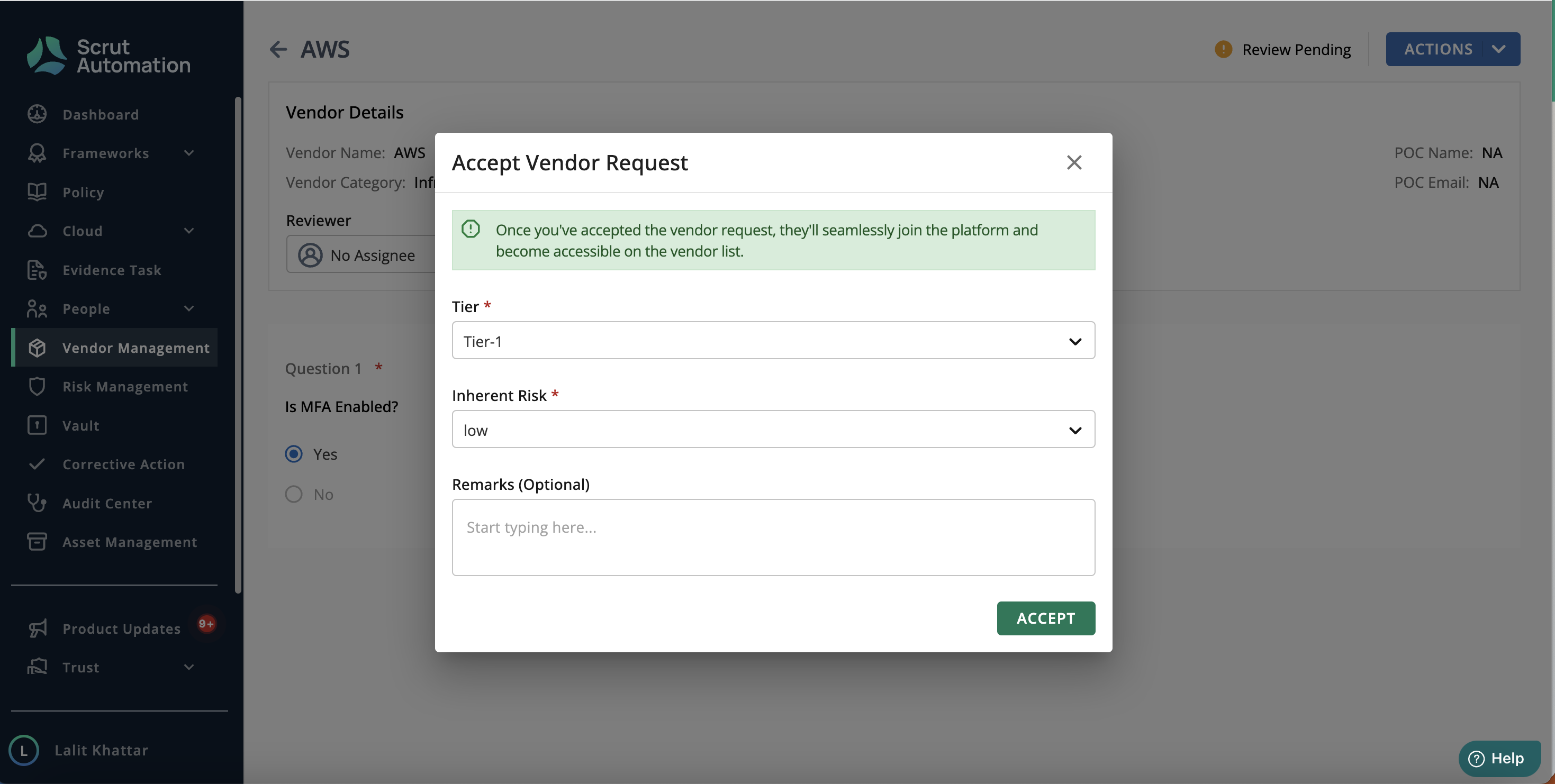The height and width of the screenshot is (784, 1555).
Task: Click the Policy book icon
Action: tap(37, 192)
